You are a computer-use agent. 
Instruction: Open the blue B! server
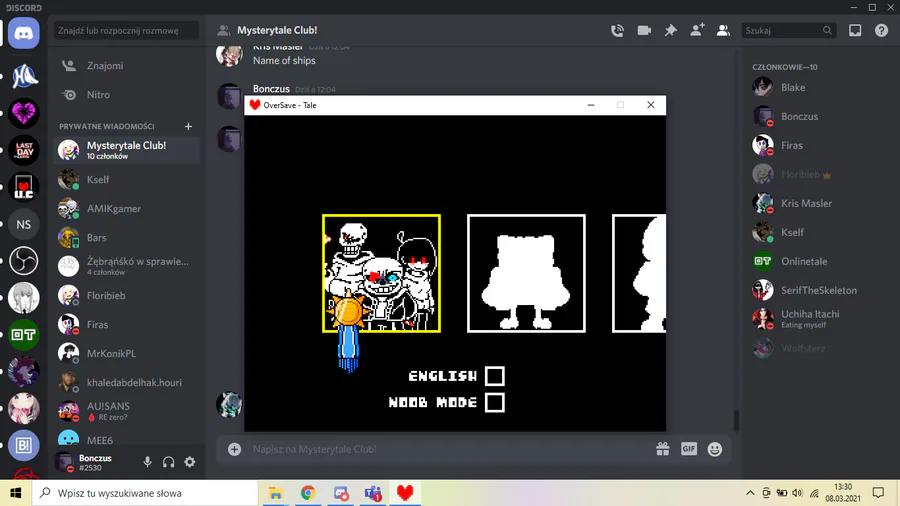[24, 445]
